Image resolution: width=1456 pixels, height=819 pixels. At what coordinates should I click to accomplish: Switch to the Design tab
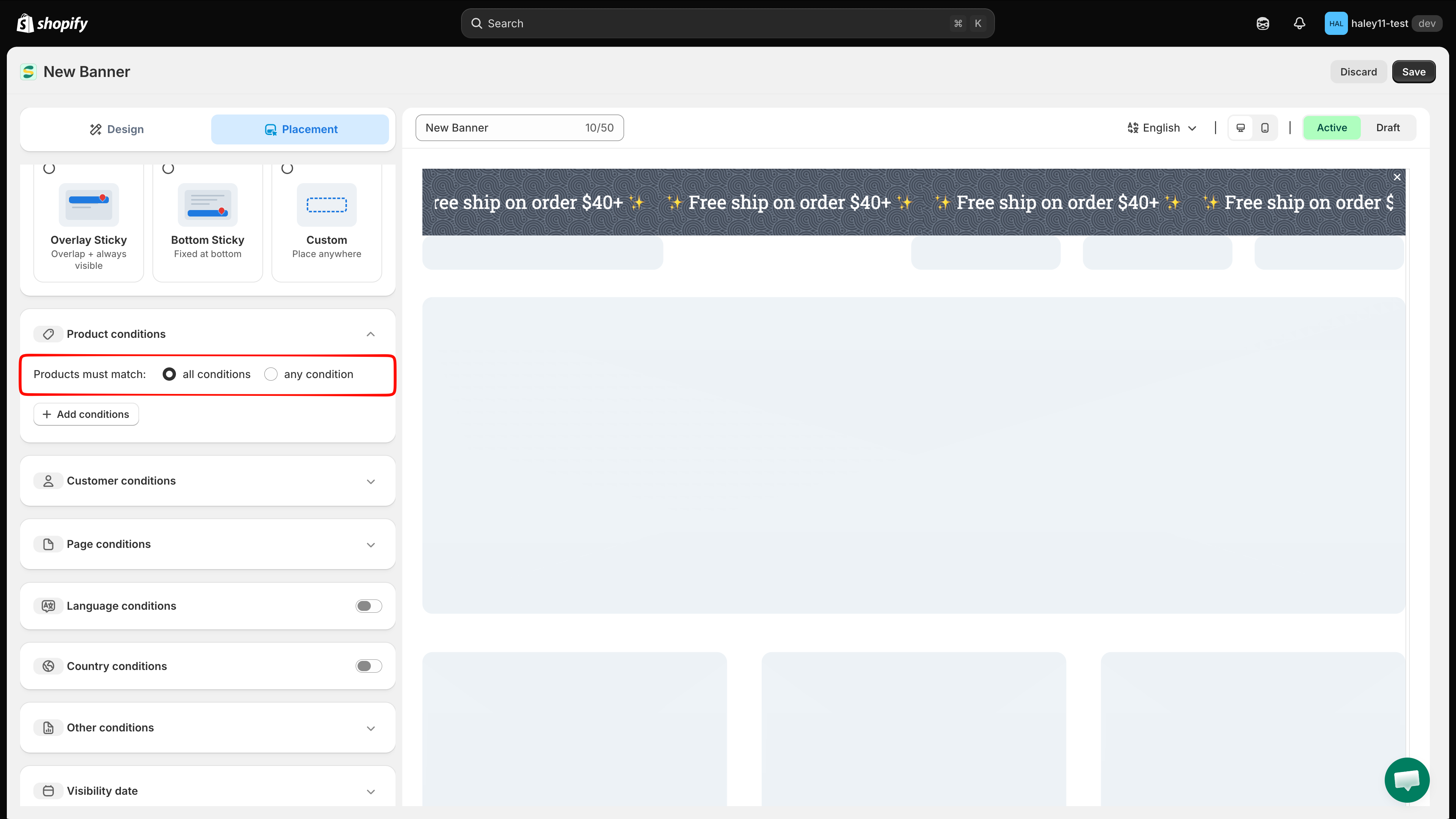pos(117,129)
